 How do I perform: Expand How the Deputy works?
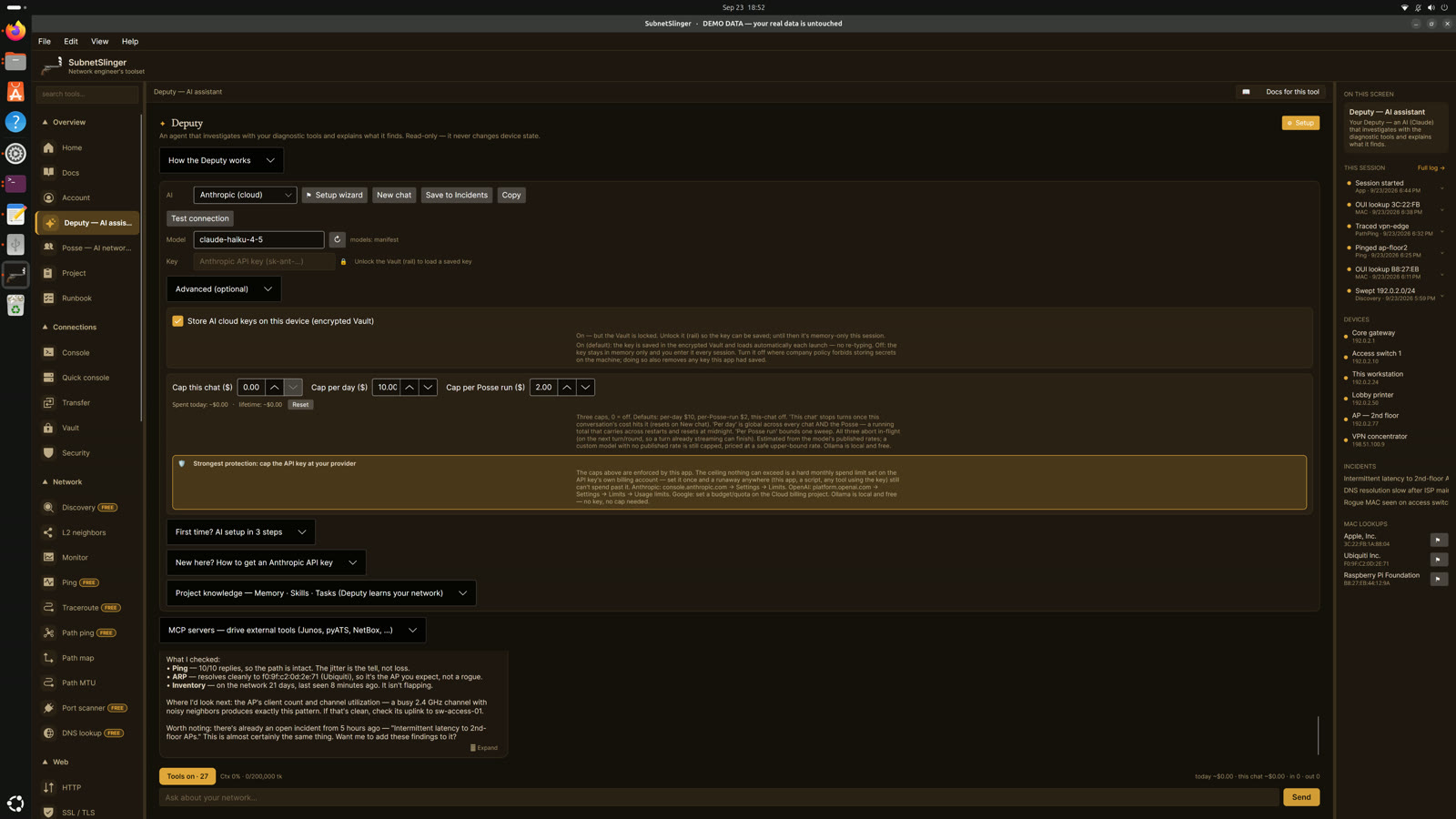[221, 160]
